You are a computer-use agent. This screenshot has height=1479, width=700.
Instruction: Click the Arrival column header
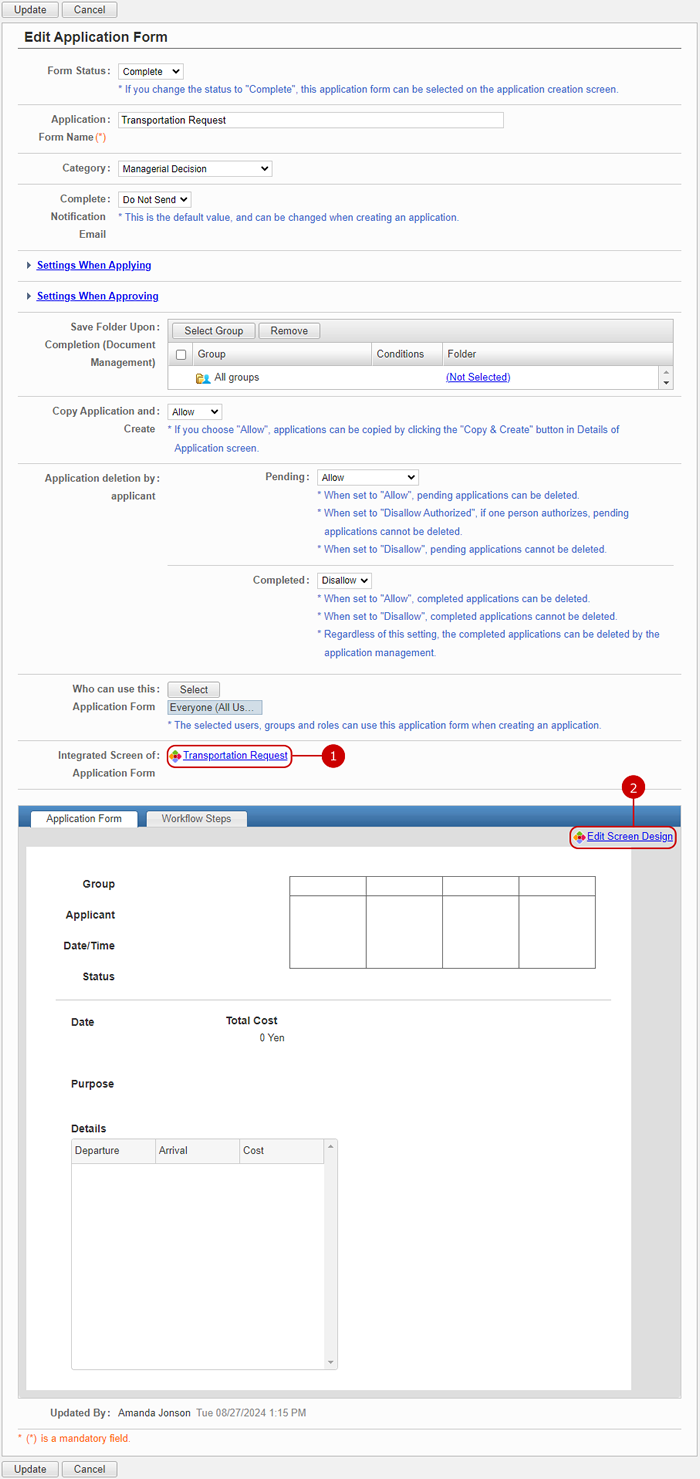pyautogui.click(x=197, y=1151)
